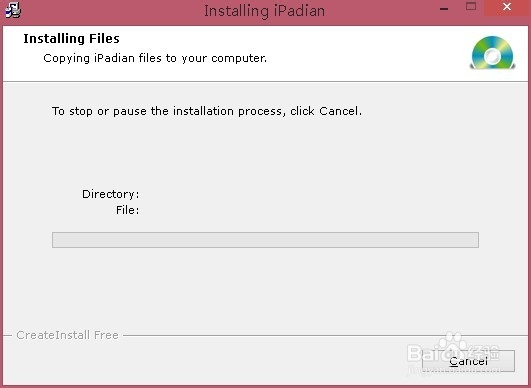Screen dimensions: 531x388
Task: Click the installation progress bar
Action: click(265, 240)
